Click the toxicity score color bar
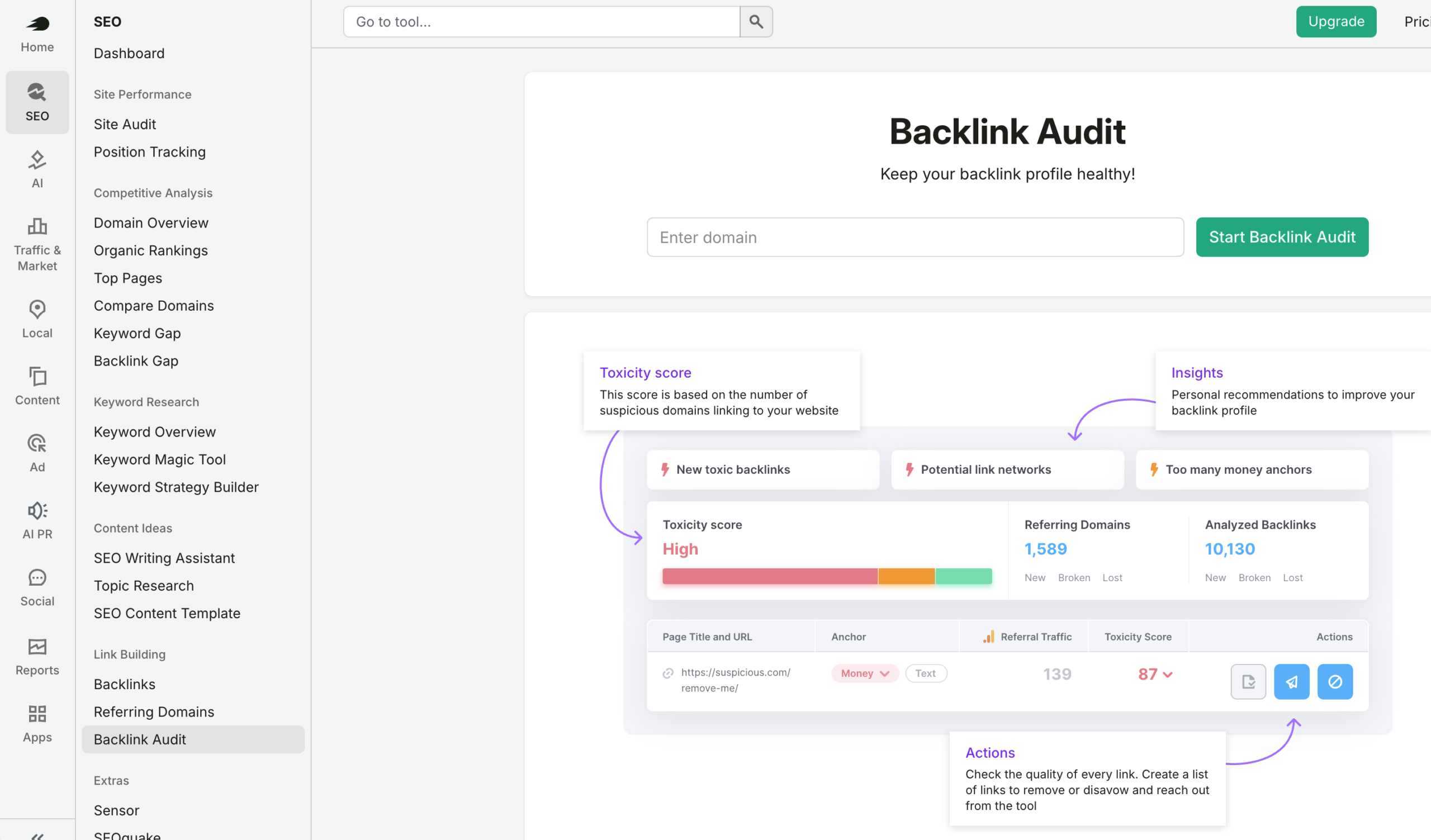1431x840 pixels. 827,576
